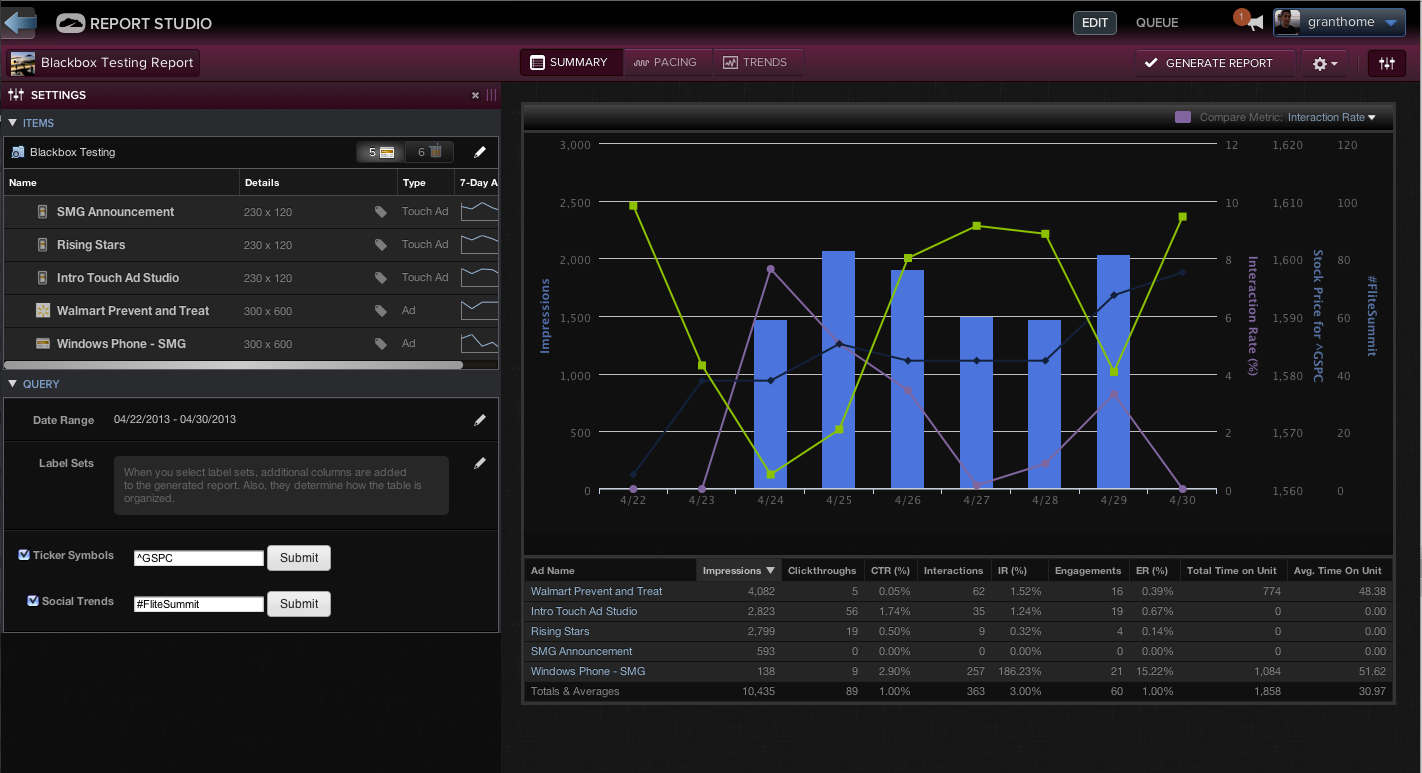Uncheck the Ticker Symbols checkbox
1422x773 pixels.
pos(24,555)
